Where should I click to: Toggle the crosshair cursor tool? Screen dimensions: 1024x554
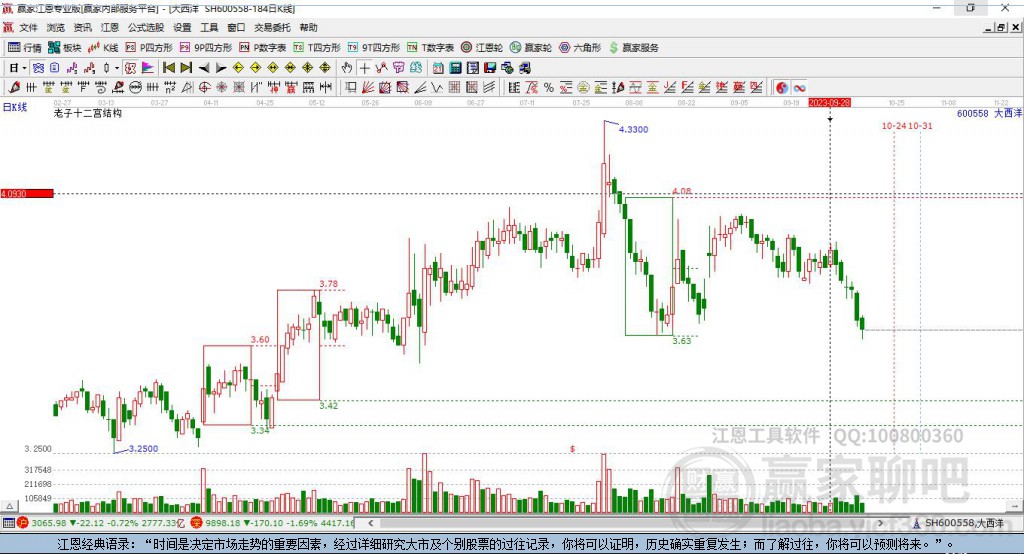[x=364, y=68]
